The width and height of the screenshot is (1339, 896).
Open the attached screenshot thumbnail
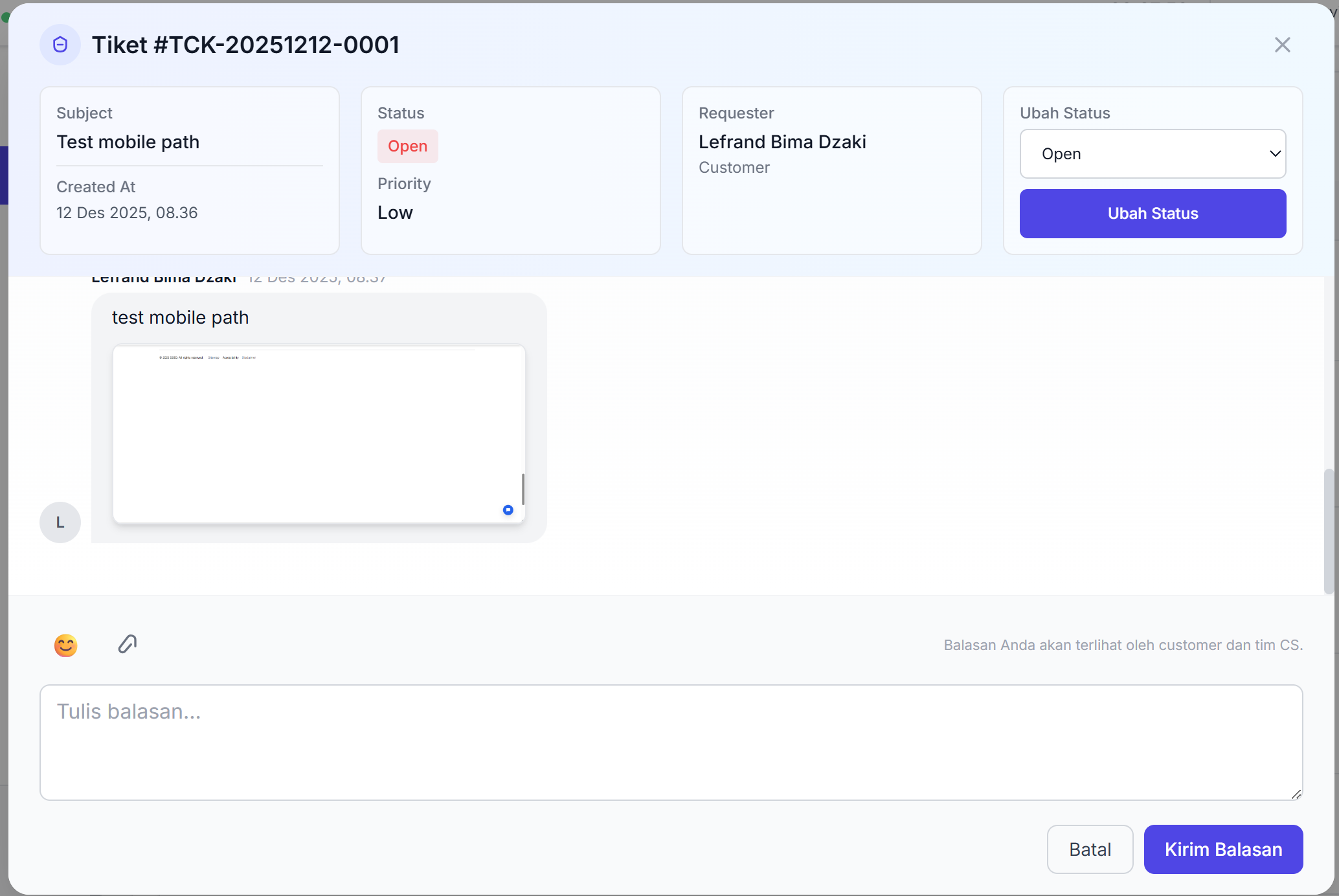319,434
